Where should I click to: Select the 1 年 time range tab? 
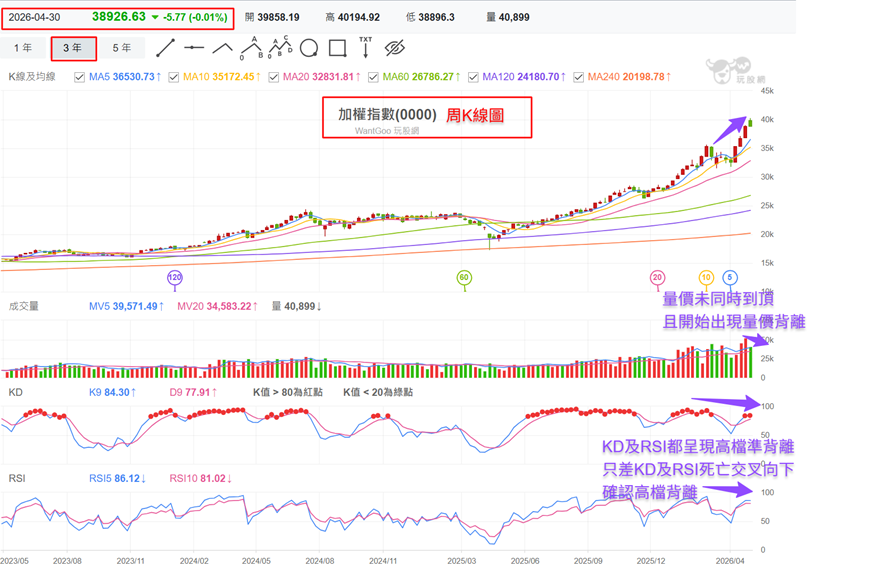click(23, 48)
